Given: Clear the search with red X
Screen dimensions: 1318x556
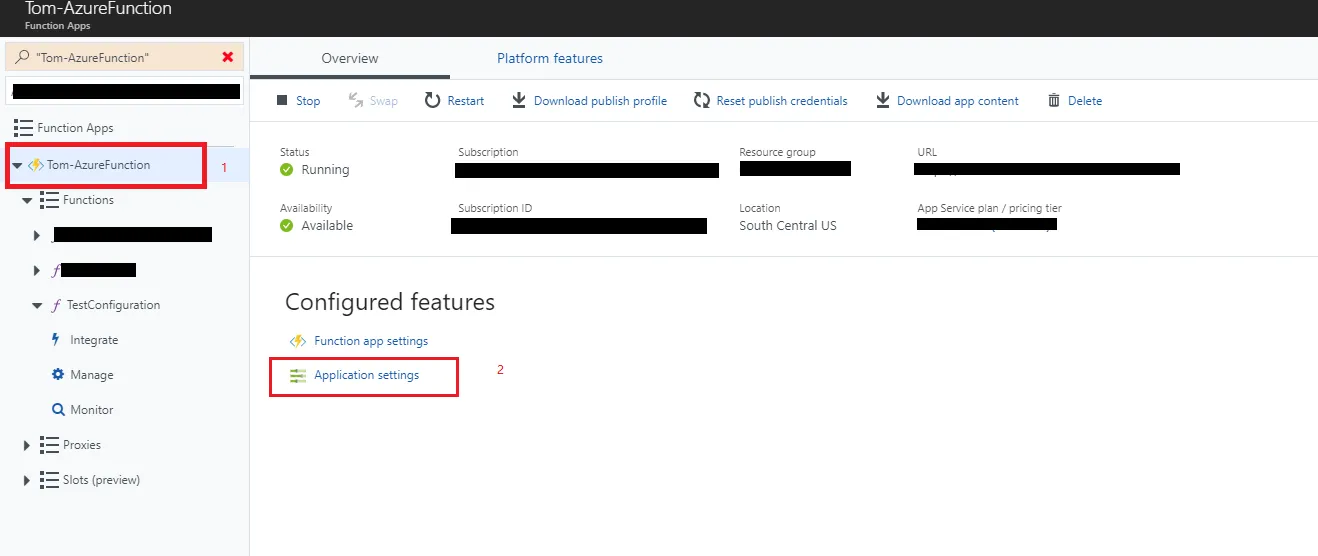Looking at the screenshot, I should [228, 57].
